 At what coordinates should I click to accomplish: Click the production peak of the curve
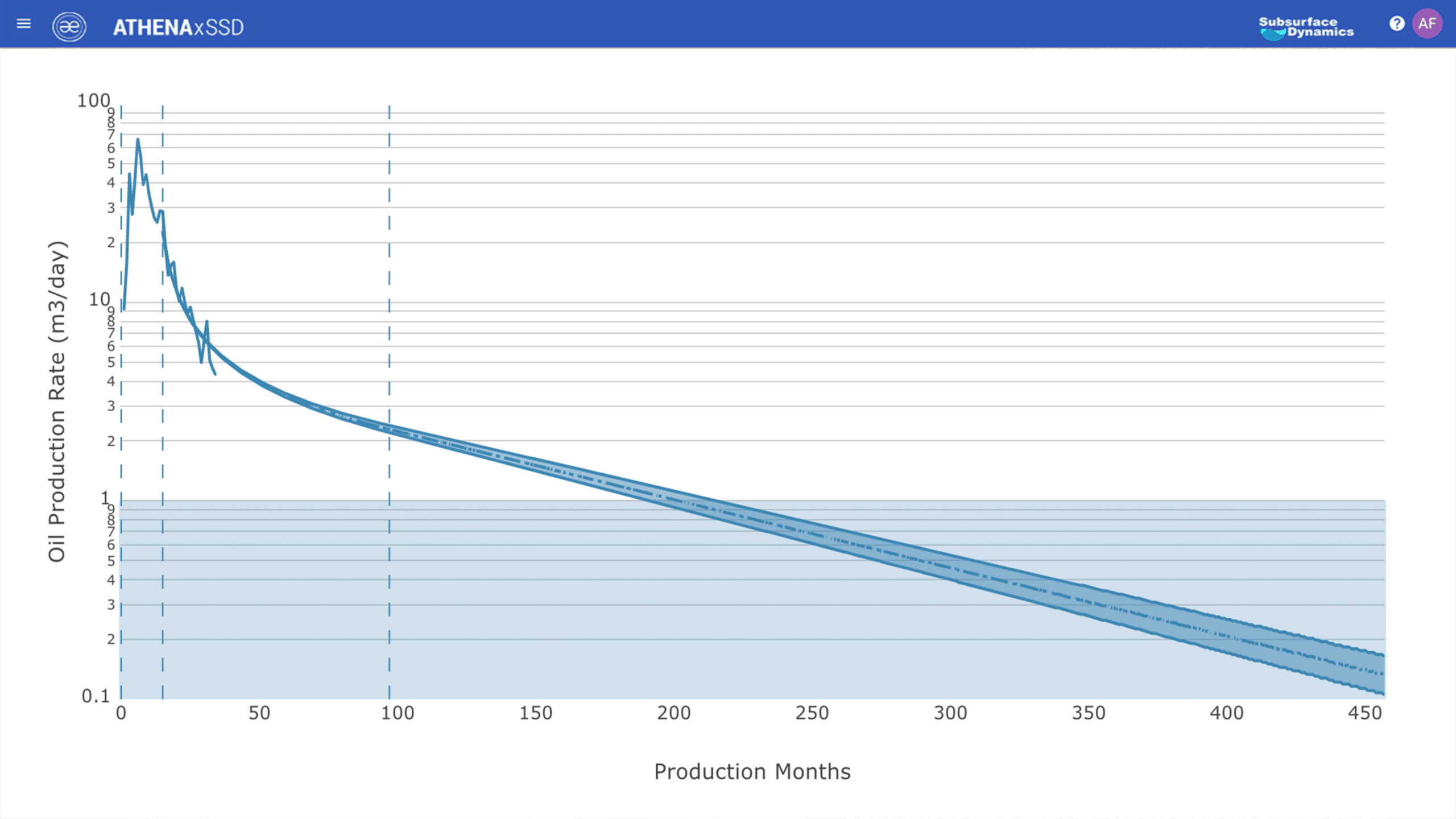tap(138, 140)
